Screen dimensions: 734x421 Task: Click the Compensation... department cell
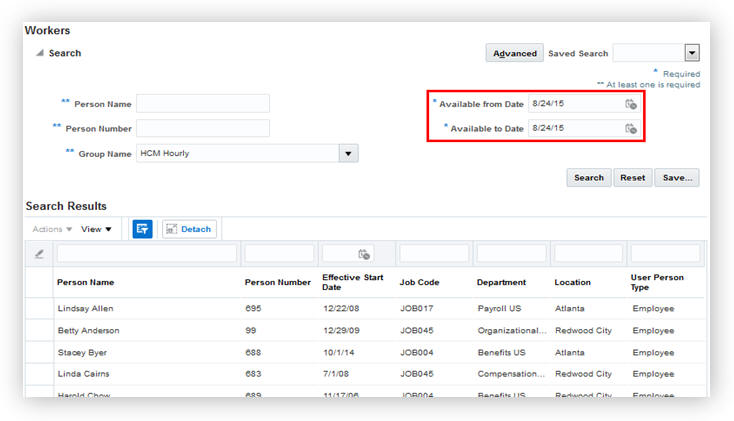(511, 374)
